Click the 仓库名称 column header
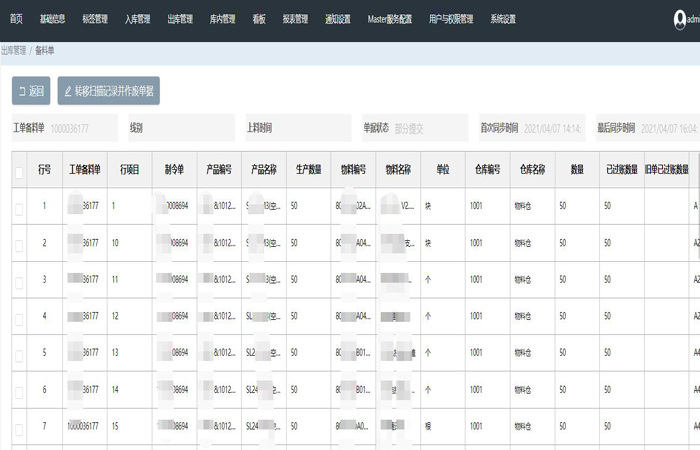 (531, 170)
